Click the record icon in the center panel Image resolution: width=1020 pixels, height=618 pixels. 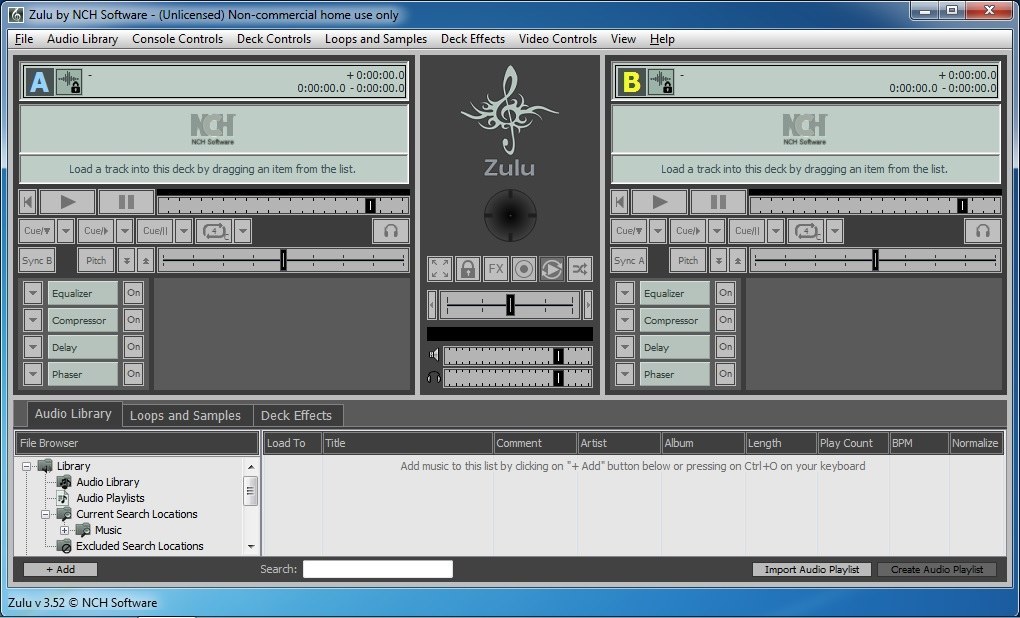click(522, 269)
